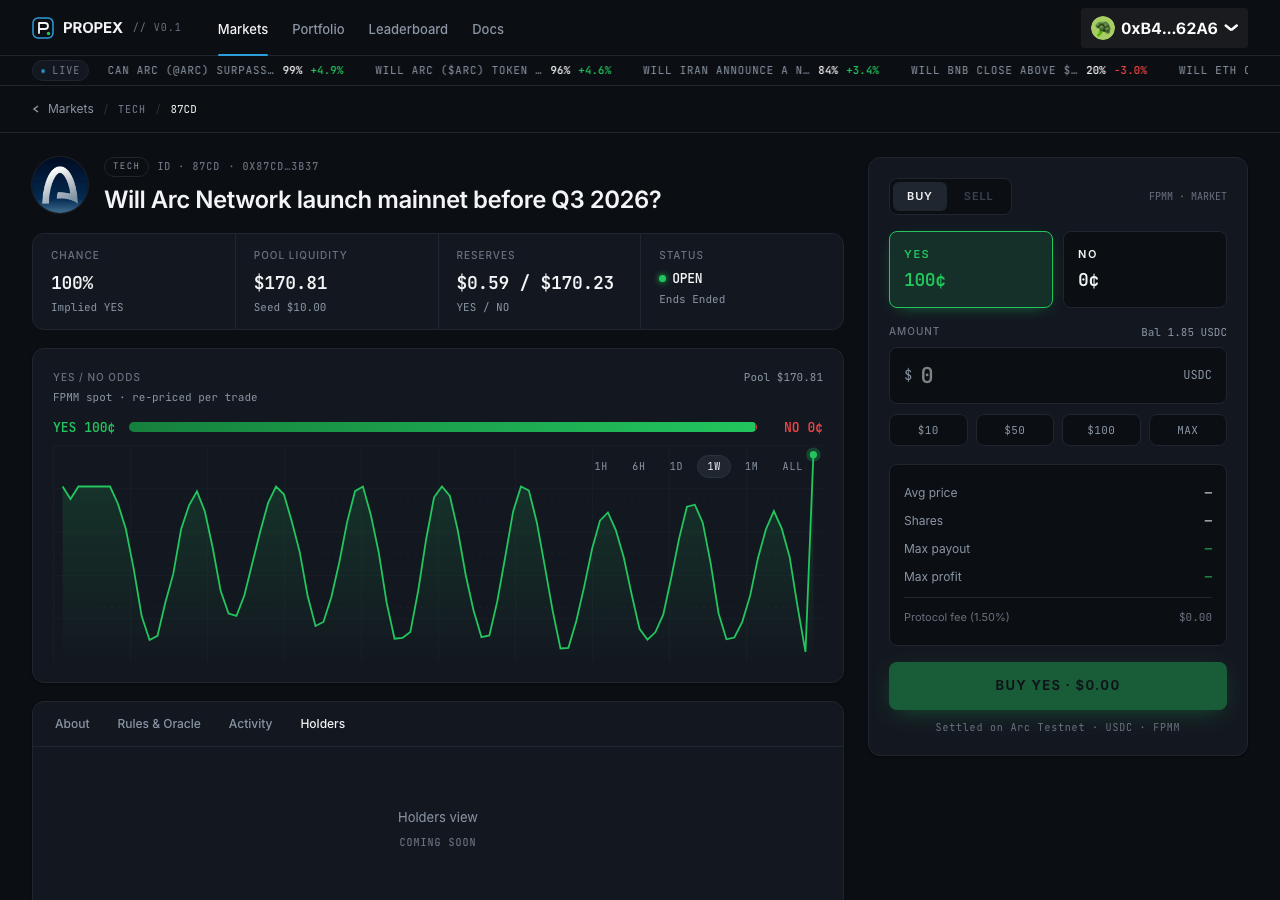Select the NO 0¢ outcome
The width and height of the screenshot is (1280, 900).
click(1144, 269)
